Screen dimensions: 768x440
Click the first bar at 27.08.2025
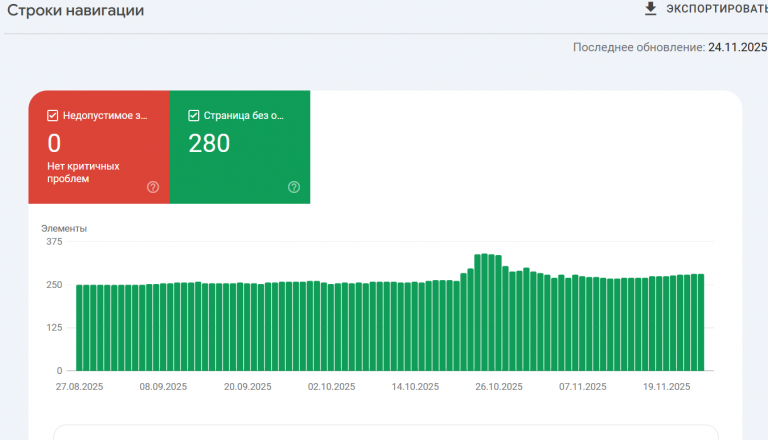(x=79, y=328)
